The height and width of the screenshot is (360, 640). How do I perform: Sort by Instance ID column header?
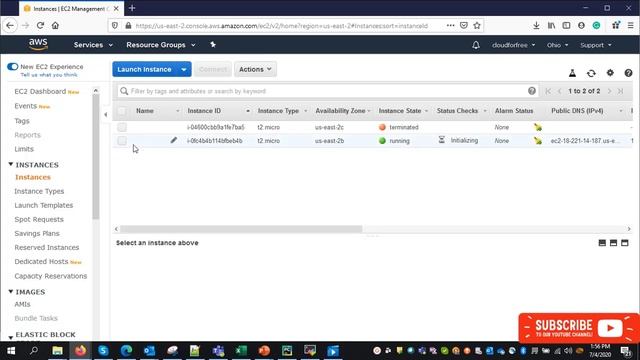pyautogui.click(x=204, y=111)
